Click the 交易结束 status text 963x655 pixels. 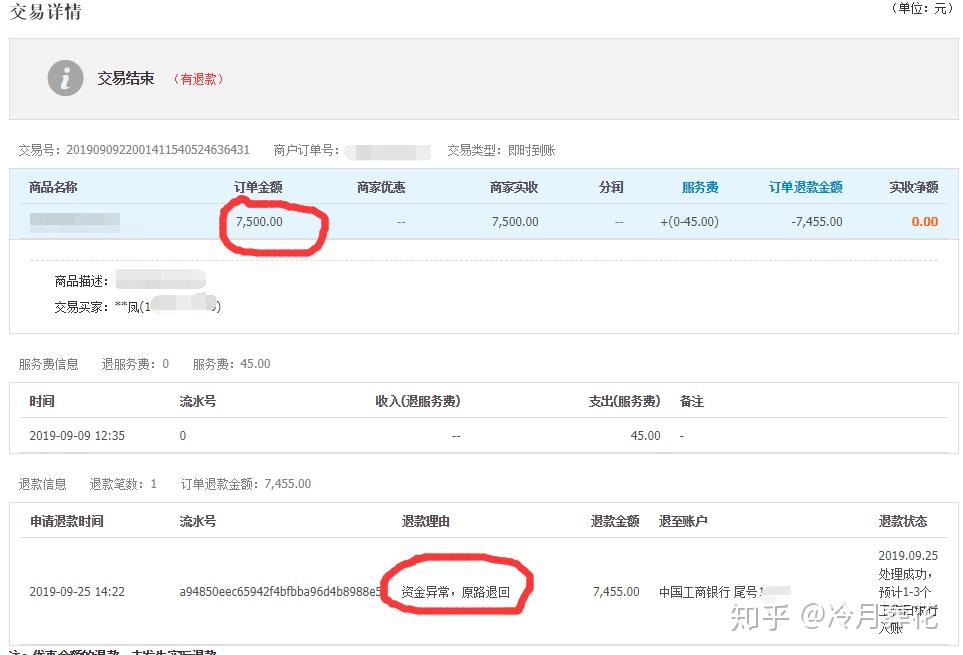[x=126, y=79]
